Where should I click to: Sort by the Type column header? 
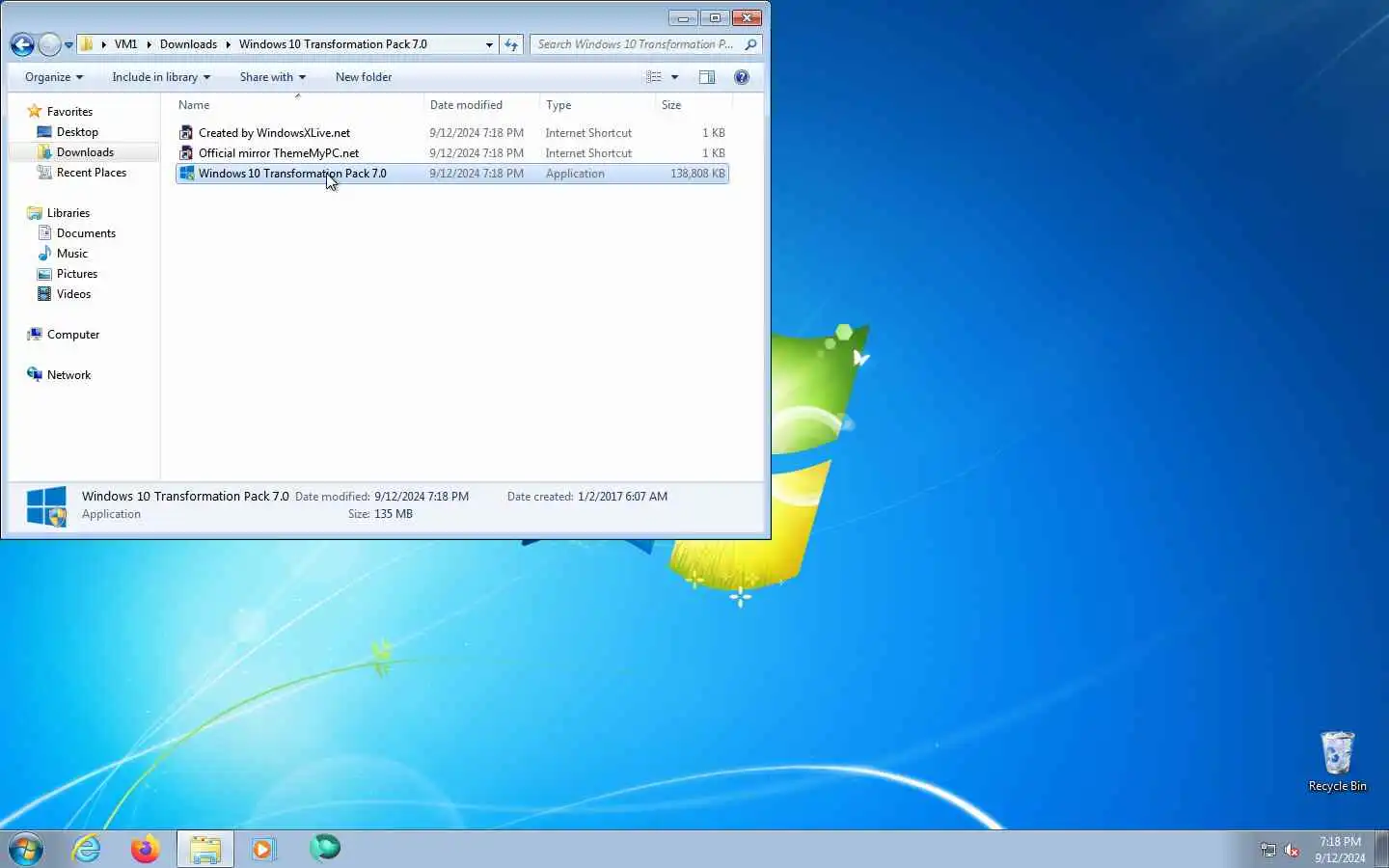point(597,105)
